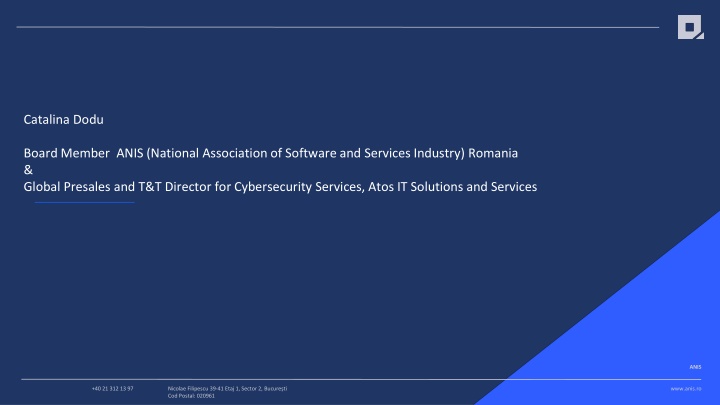720x405 pixels.
Task: Open the www.anis.ro website link
Action: [x=686, y=388]
